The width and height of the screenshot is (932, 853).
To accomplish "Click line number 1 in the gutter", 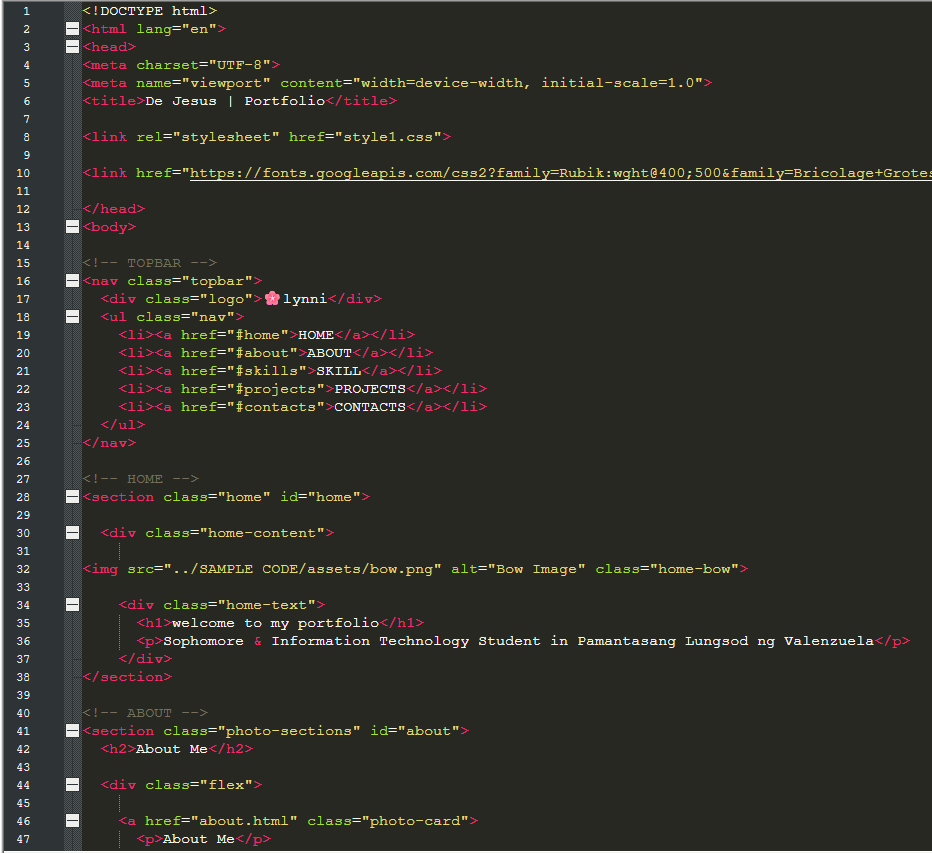I will click(x=26, y=11).
